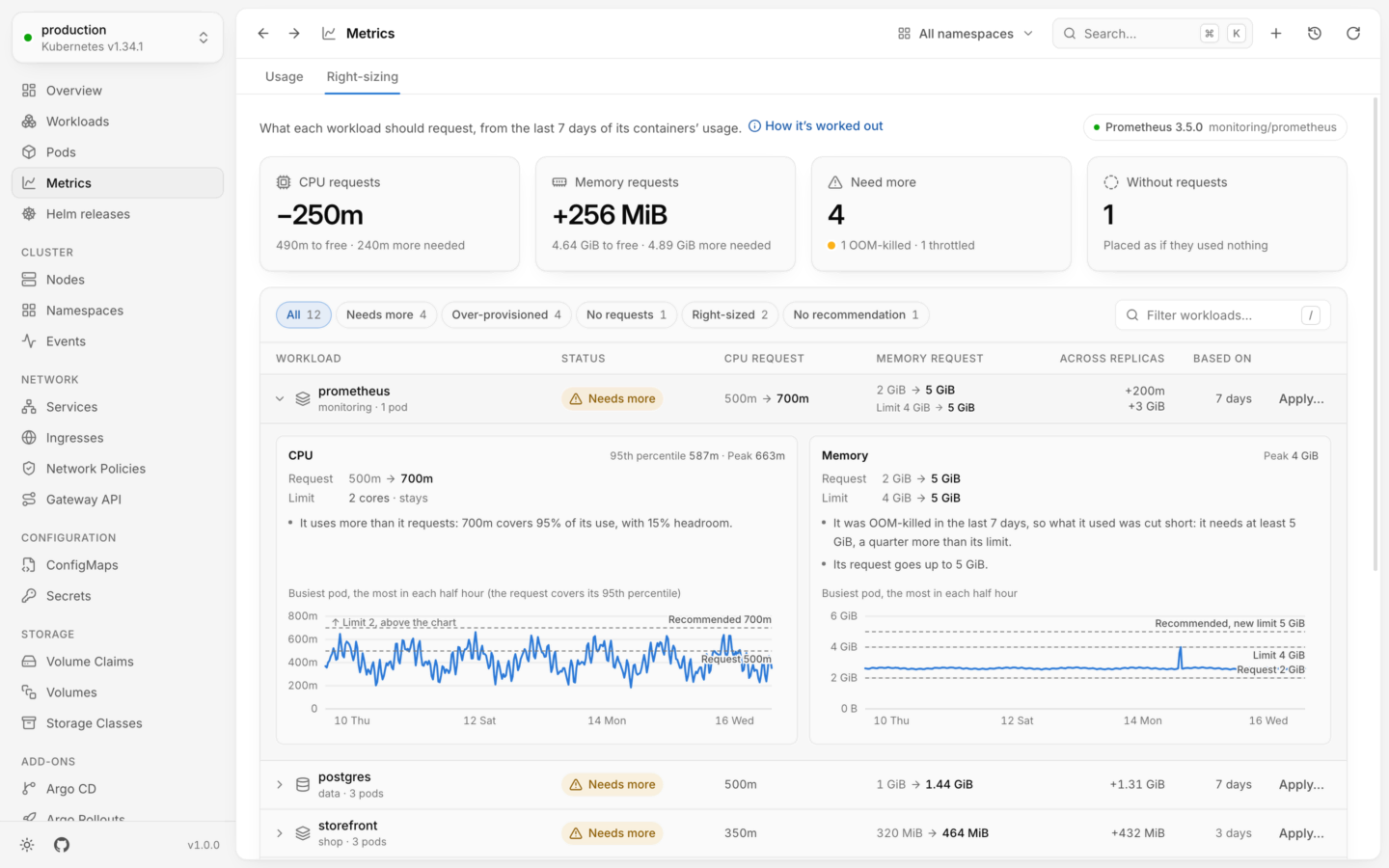Open ConfigMaps in the sidebar
The height and width of the screenshot is (868, 1389).
tap(118, 565)
